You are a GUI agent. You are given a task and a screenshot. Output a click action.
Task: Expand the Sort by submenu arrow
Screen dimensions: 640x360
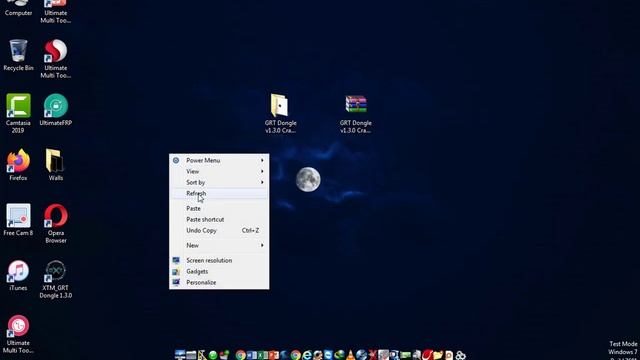262,182
